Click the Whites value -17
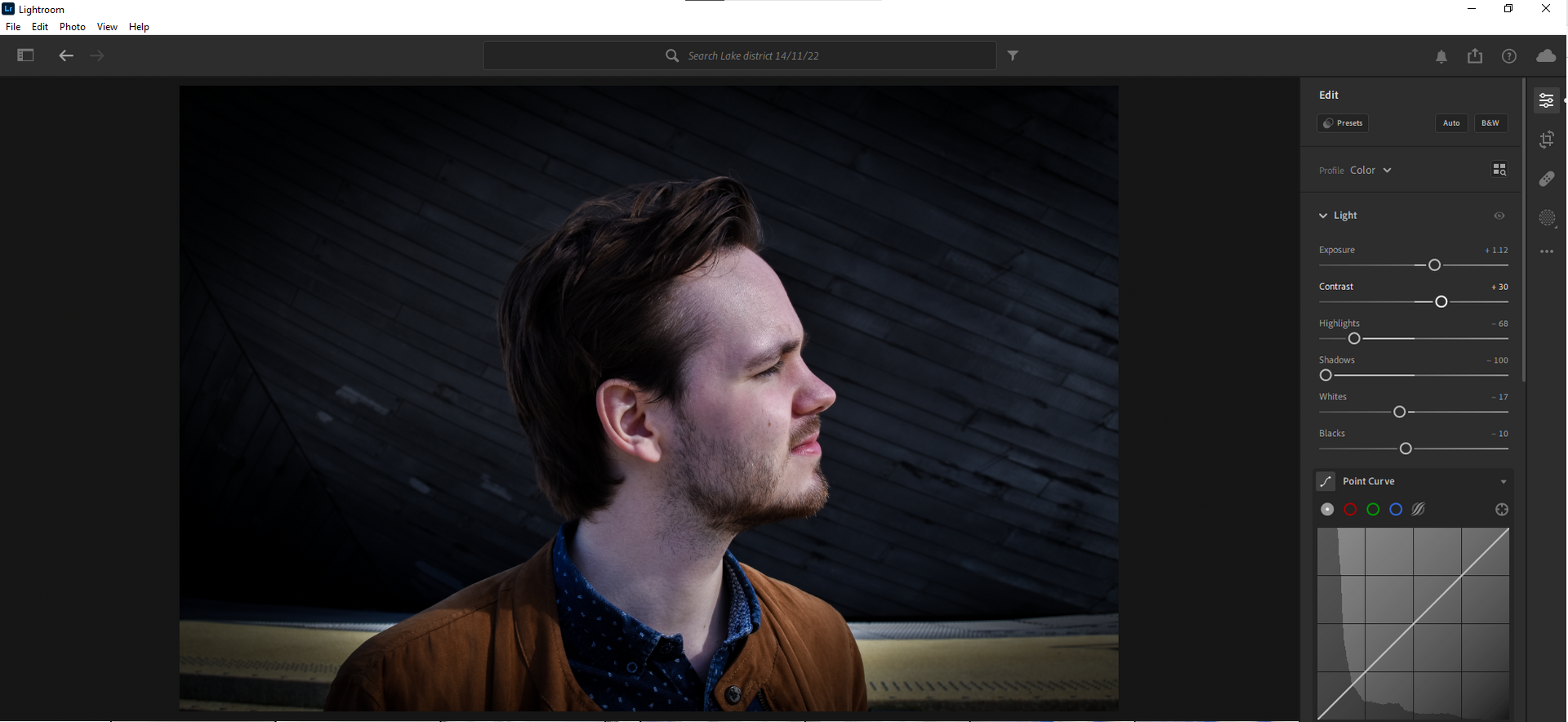 1499,397
